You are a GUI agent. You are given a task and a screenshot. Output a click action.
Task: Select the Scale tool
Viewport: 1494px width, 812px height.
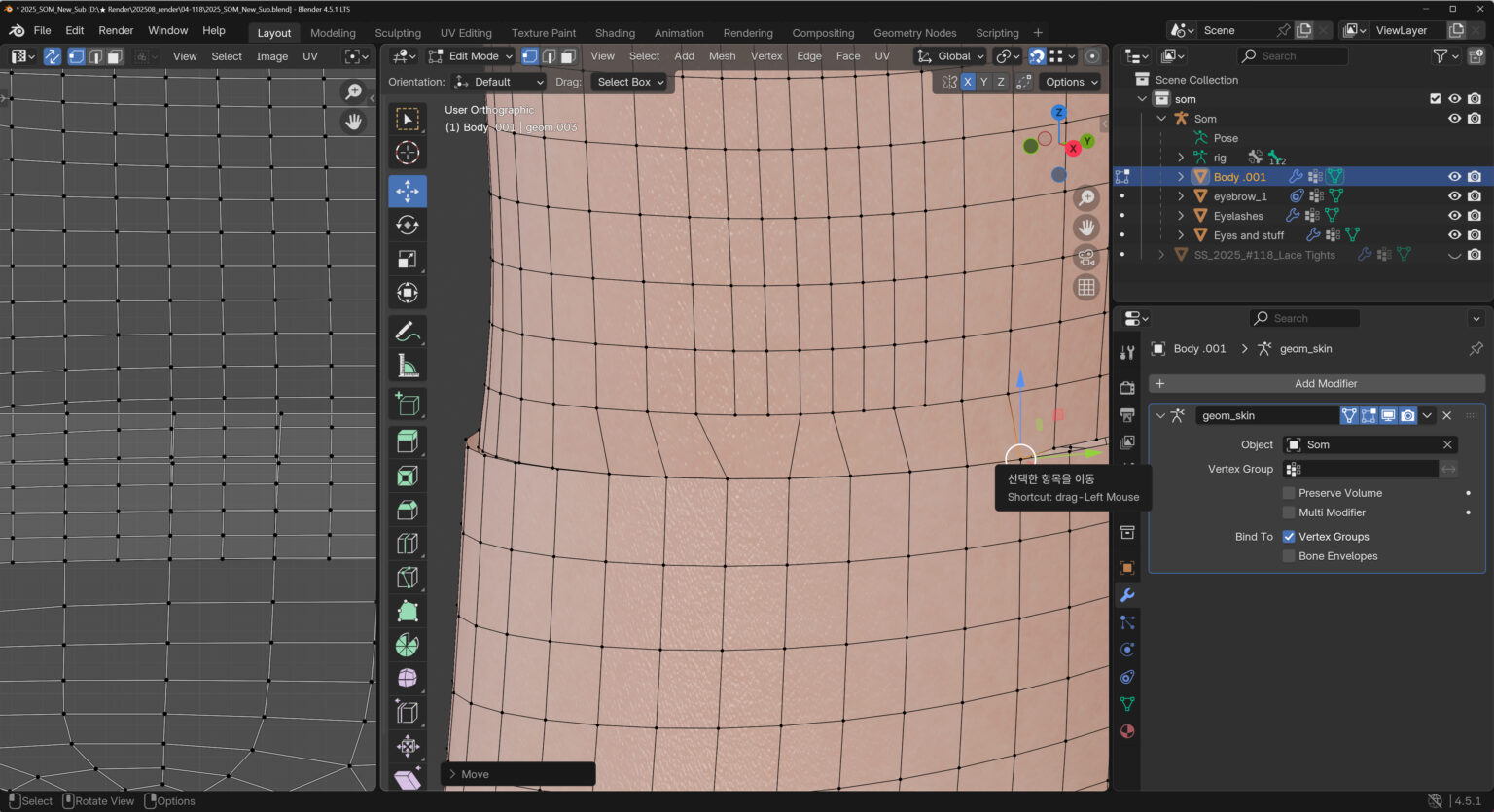pyautogui.click(x=408, y=259)
